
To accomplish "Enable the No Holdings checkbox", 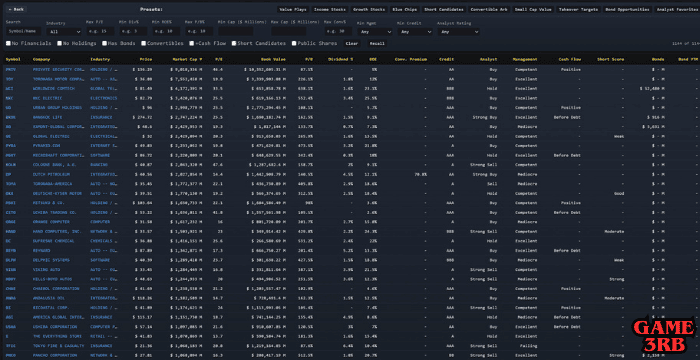I will coord(59,43).
